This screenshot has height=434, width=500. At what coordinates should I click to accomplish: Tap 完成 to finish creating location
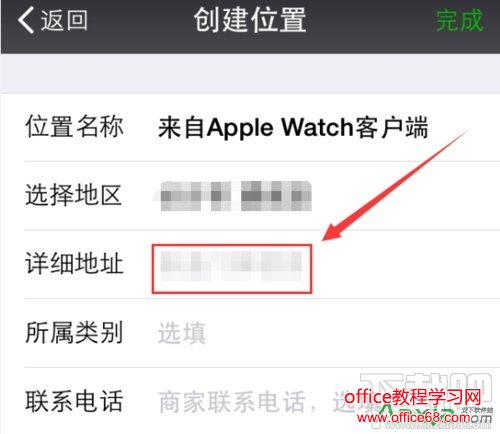[460, 20]
